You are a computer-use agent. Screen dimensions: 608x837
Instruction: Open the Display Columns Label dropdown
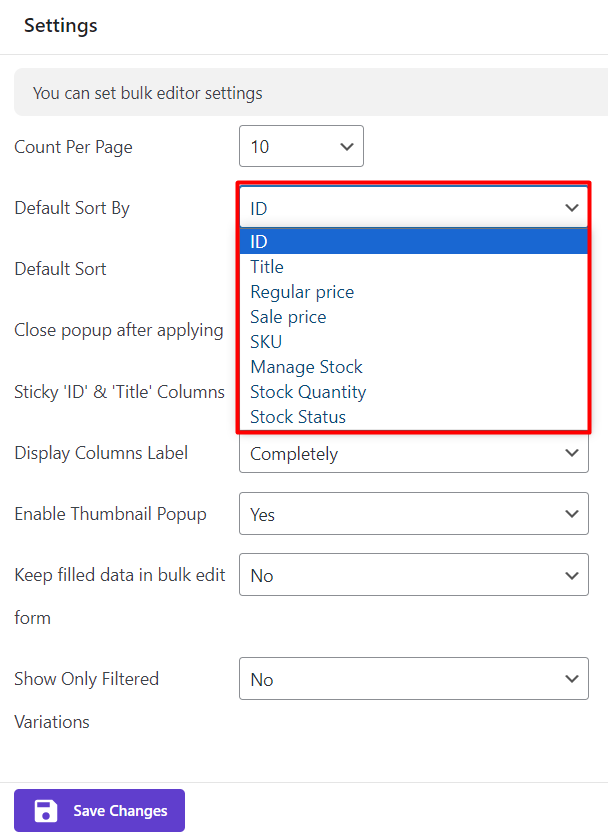pyautogui.click(x=414, y=453)
